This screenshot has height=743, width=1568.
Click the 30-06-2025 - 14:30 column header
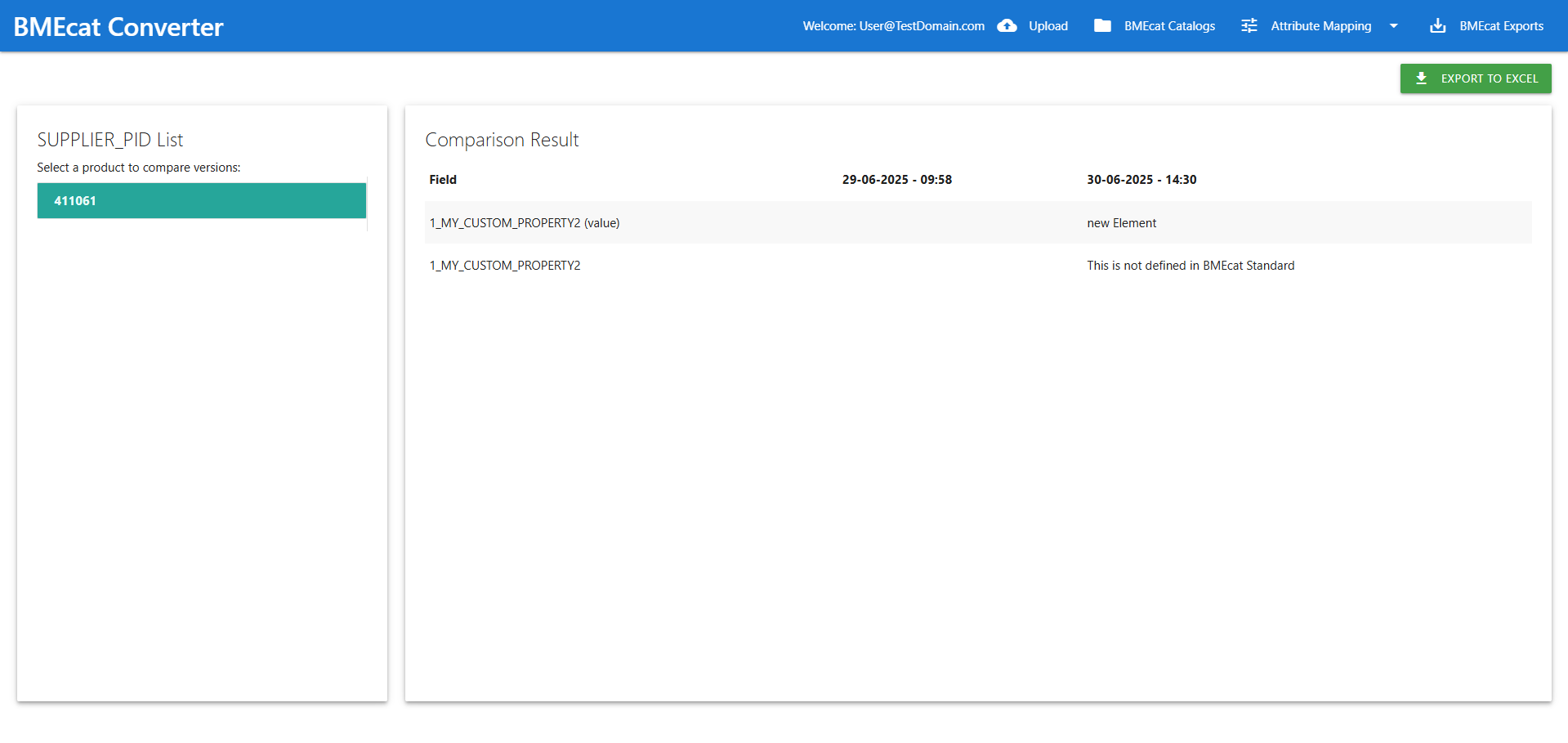[x=1141, y=180]
